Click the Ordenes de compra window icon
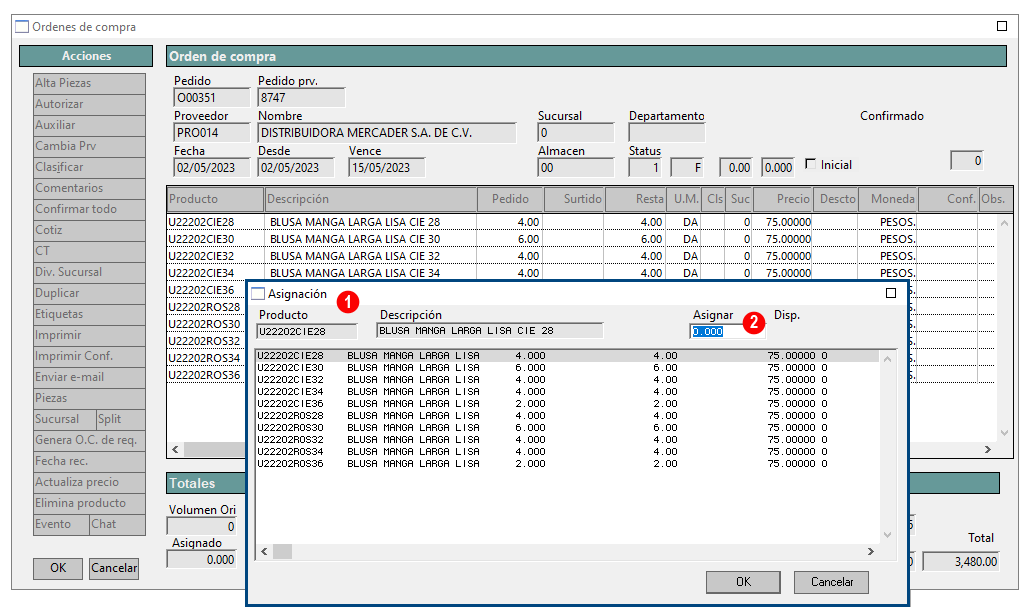 (x=22, y=27)
